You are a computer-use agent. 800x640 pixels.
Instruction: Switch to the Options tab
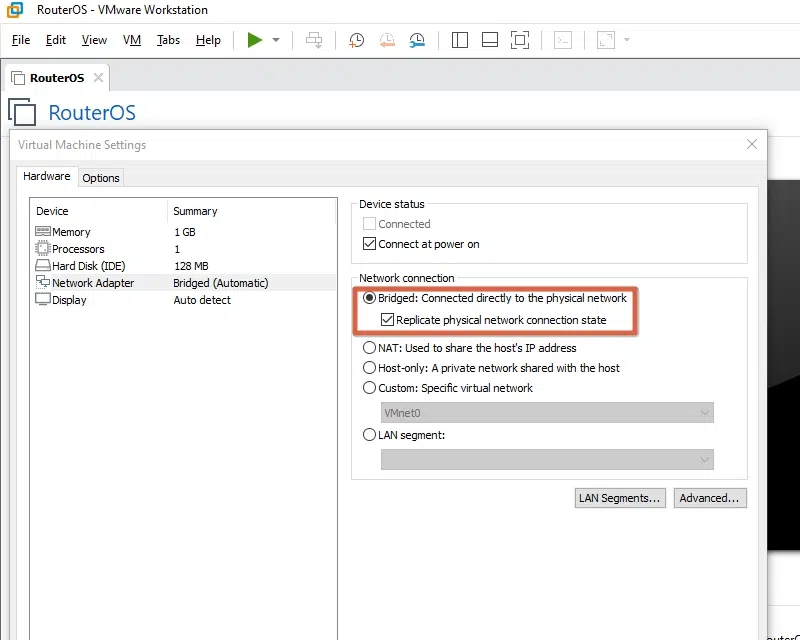(101, 178)
